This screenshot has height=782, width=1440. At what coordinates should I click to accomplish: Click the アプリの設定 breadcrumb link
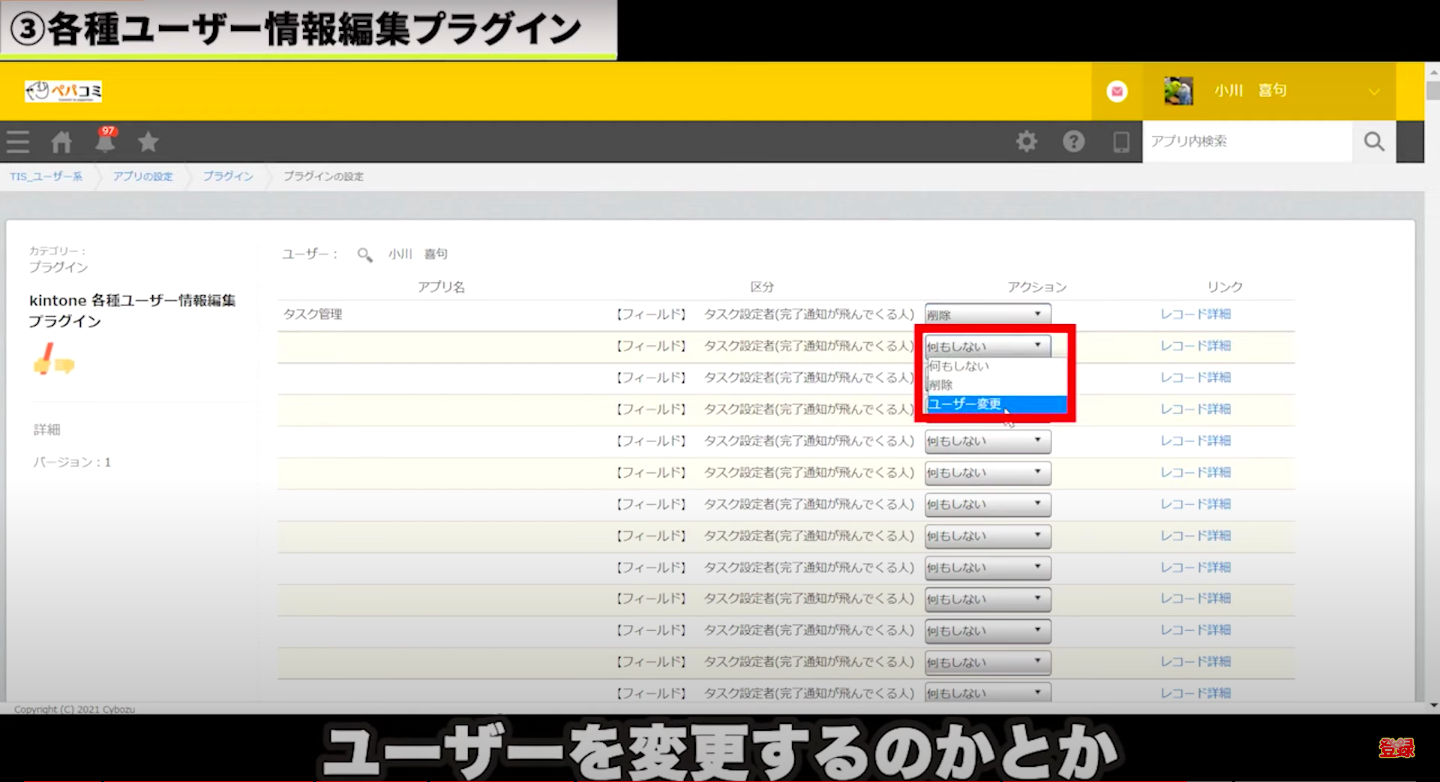pos(142,177)
